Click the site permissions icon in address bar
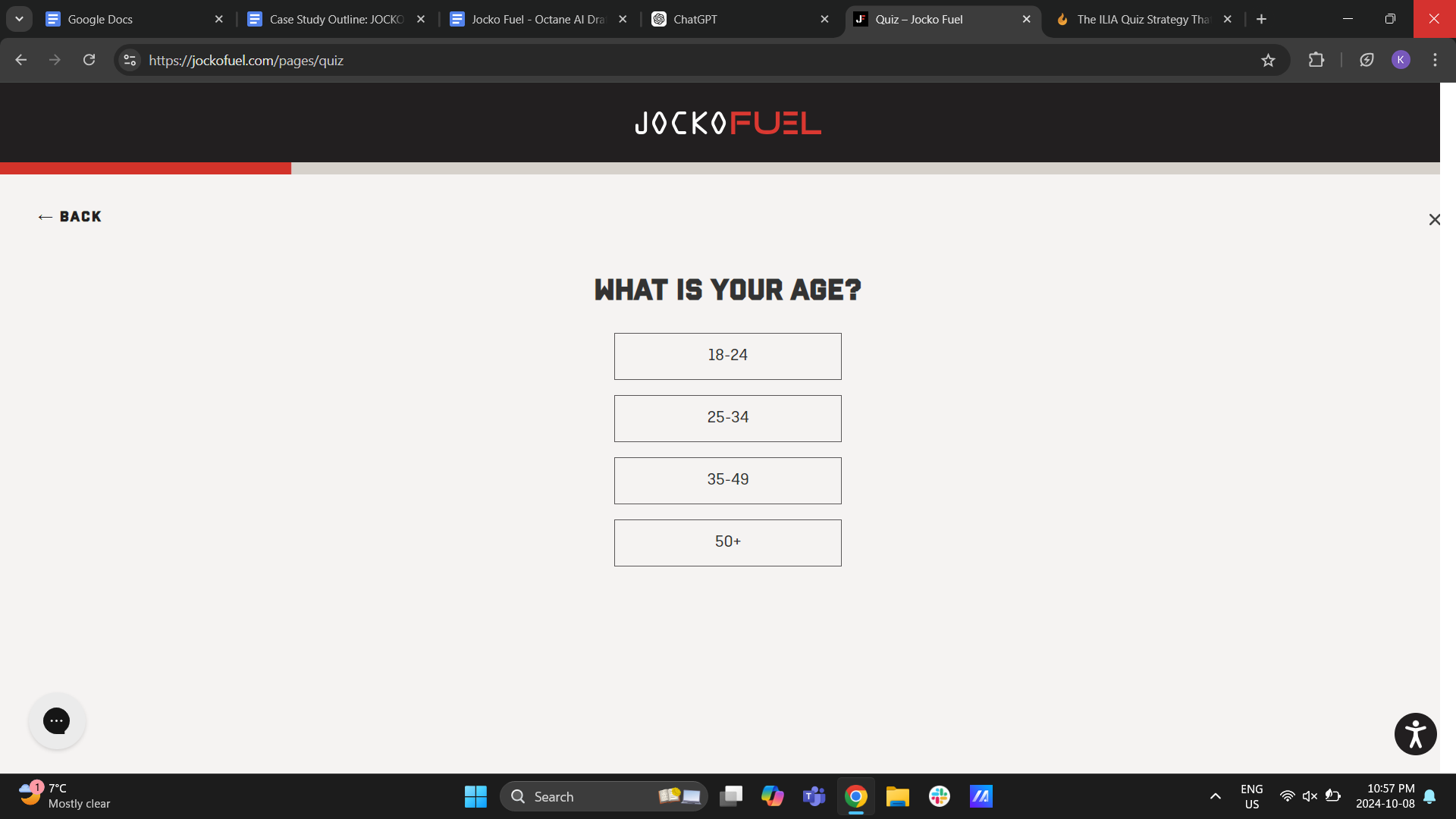 [130, 60]
